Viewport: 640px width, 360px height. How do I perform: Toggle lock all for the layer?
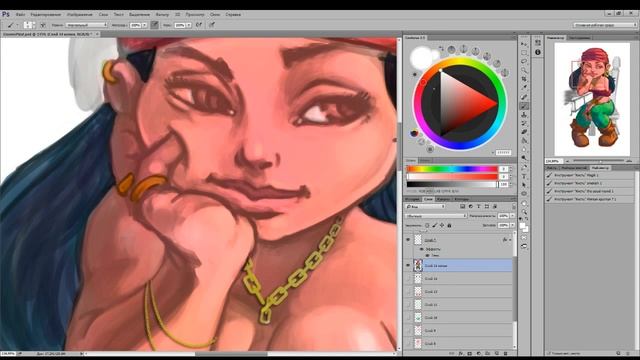click(x=449, y=225)
